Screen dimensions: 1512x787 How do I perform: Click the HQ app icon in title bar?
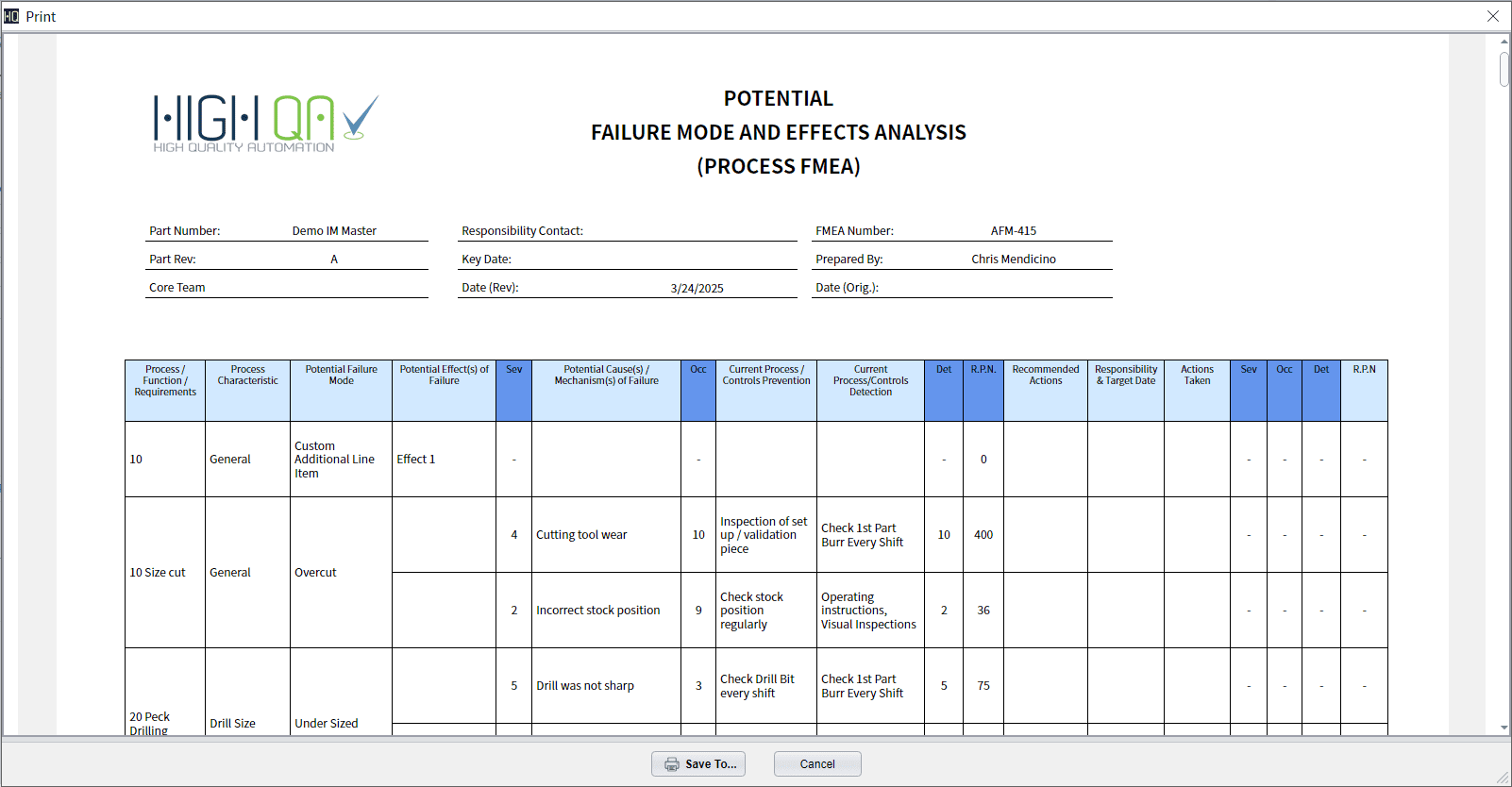[x=11, y=16]
